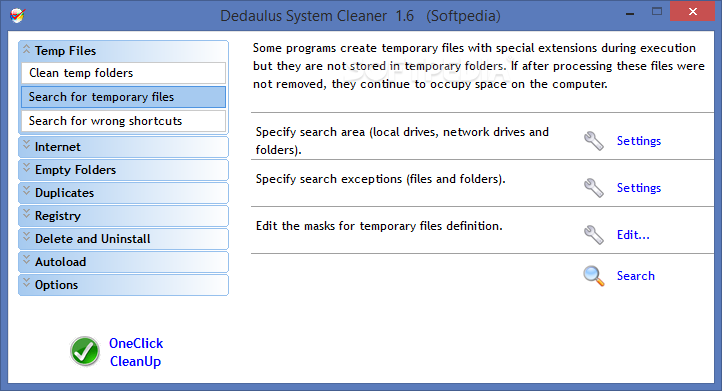Open the Autoload category header
The image size is (722, 391).
tap(123, 262)
